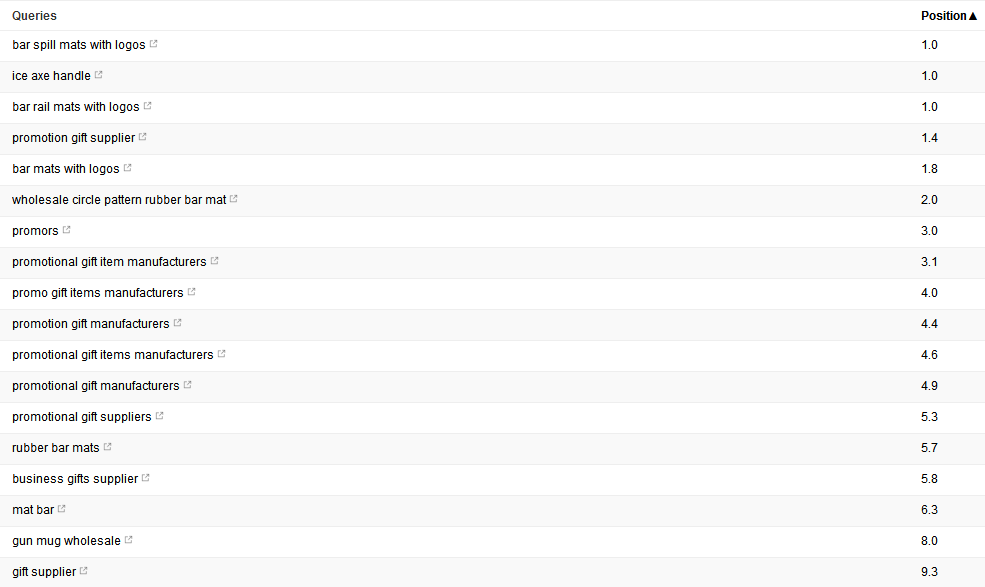The height and width of the screenshot is (587, 985).
Task: Click external link icon beside 'wholesale circle pattern rubber bar mat'
Action: coord(234,199)
